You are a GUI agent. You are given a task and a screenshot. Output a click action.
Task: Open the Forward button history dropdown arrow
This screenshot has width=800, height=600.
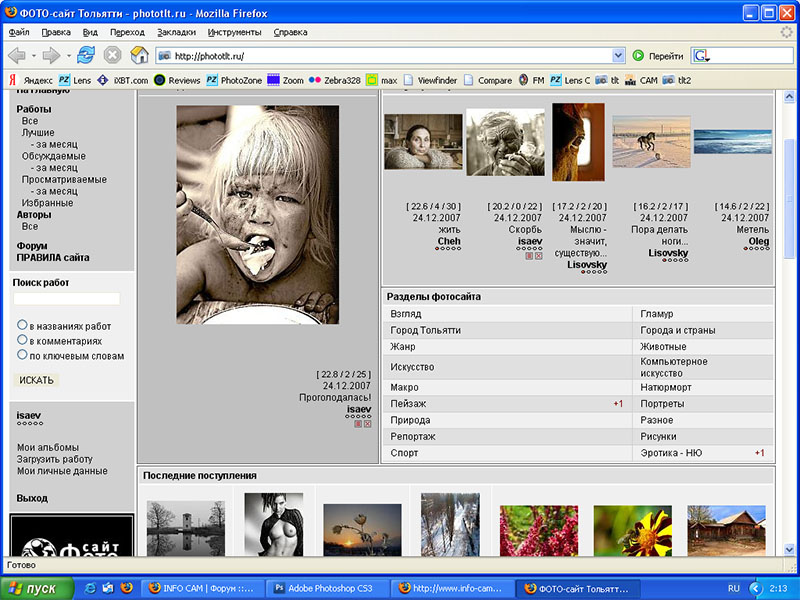point(68,56)
